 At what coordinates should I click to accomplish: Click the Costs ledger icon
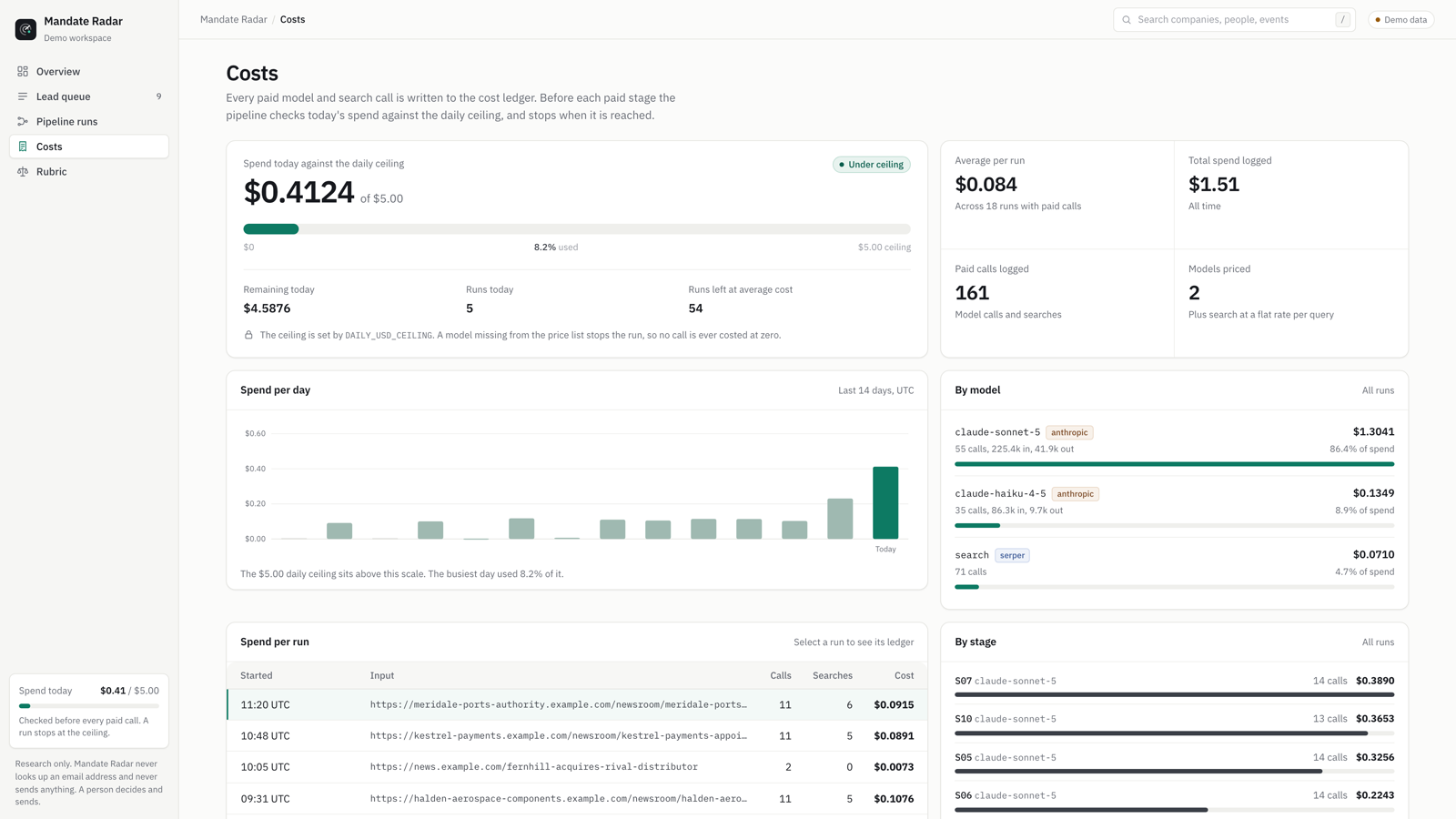click(x=23, y=147)
